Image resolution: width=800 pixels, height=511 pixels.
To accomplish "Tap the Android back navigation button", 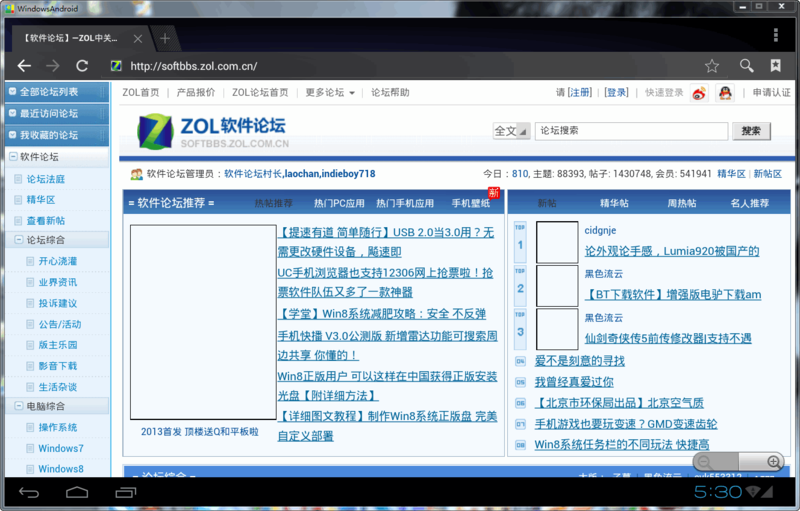I will [29, 492].
